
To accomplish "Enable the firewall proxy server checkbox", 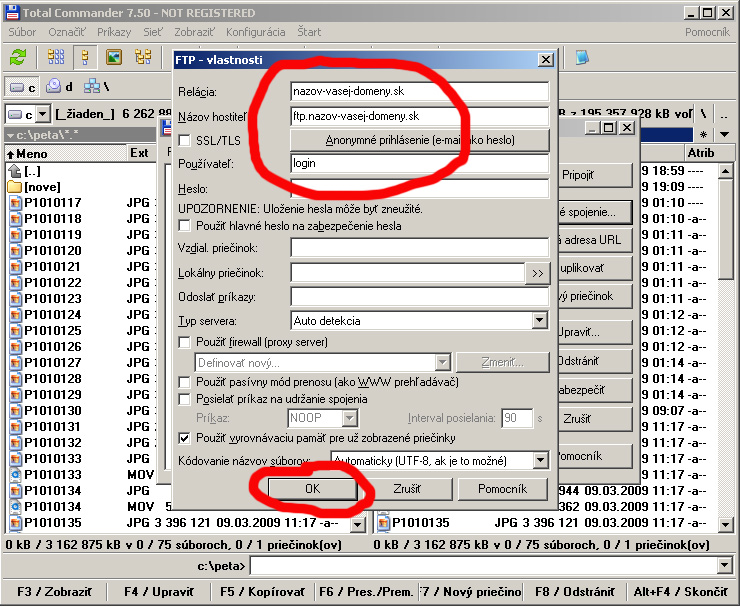I will pos(185,342).
